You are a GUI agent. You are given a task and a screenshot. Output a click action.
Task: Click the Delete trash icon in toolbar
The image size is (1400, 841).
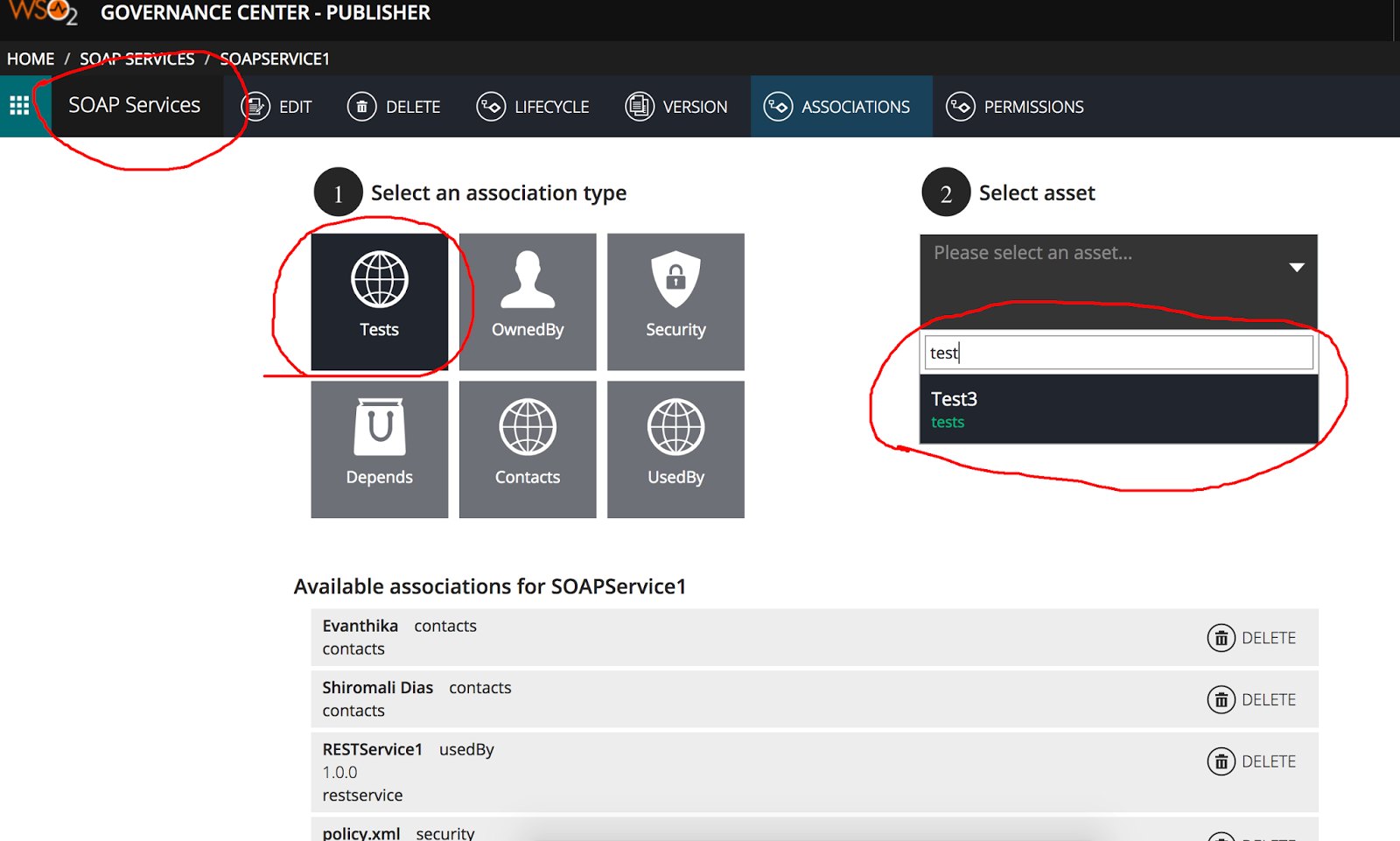[361, 107]
